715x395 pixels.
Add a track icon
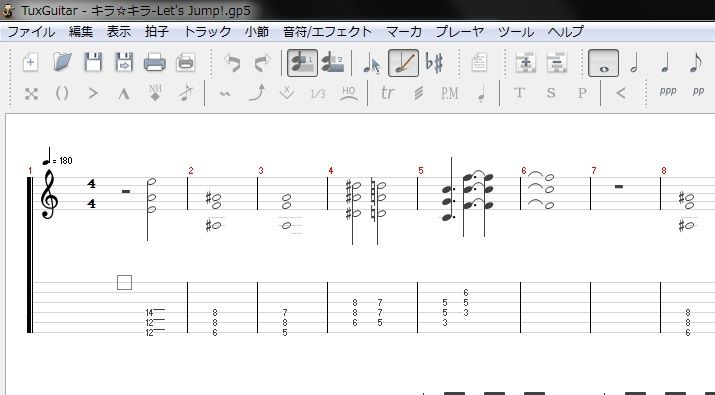click(525, 62)
